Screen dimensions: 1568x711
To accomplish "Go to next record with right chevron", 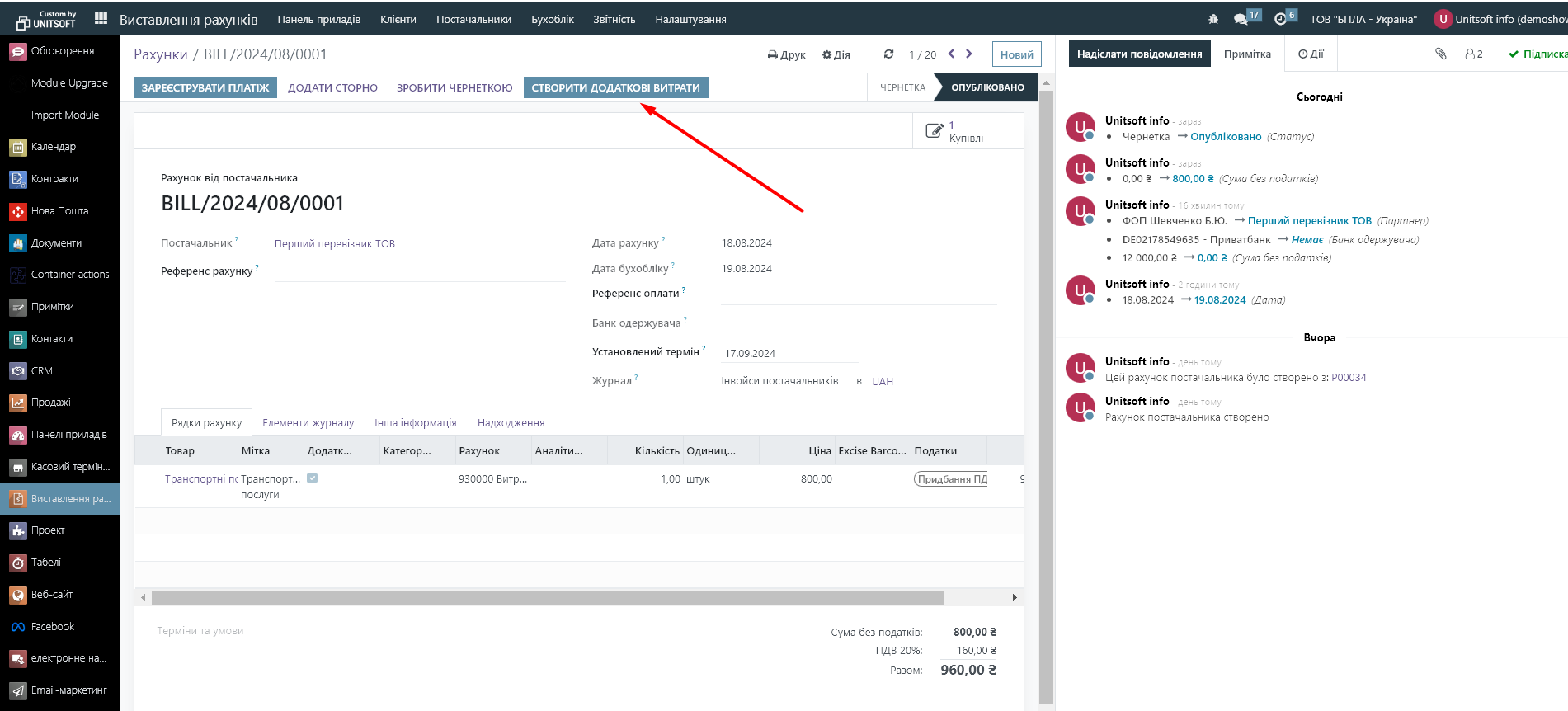I will tap(969, 54).
